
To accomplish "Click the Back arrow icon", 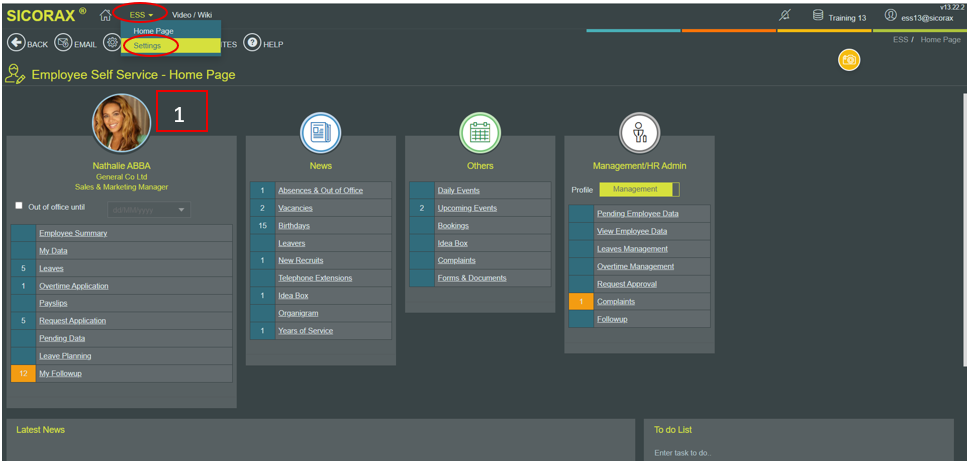I will [x=16, y=44].
